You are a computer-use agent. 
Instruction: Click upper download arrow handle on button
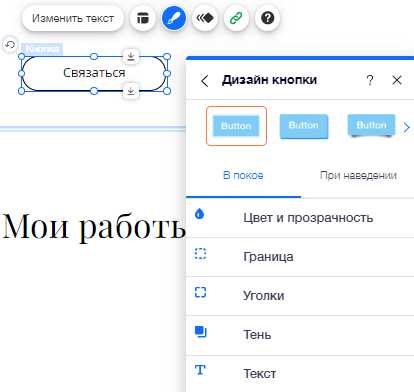pyautogui.click(x=131, y=56)
